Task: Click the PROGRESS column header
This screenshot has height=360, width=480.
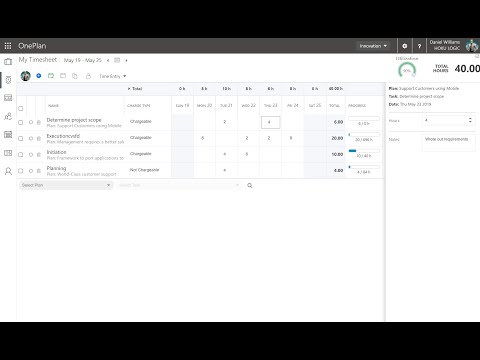Action: (357, 106)
